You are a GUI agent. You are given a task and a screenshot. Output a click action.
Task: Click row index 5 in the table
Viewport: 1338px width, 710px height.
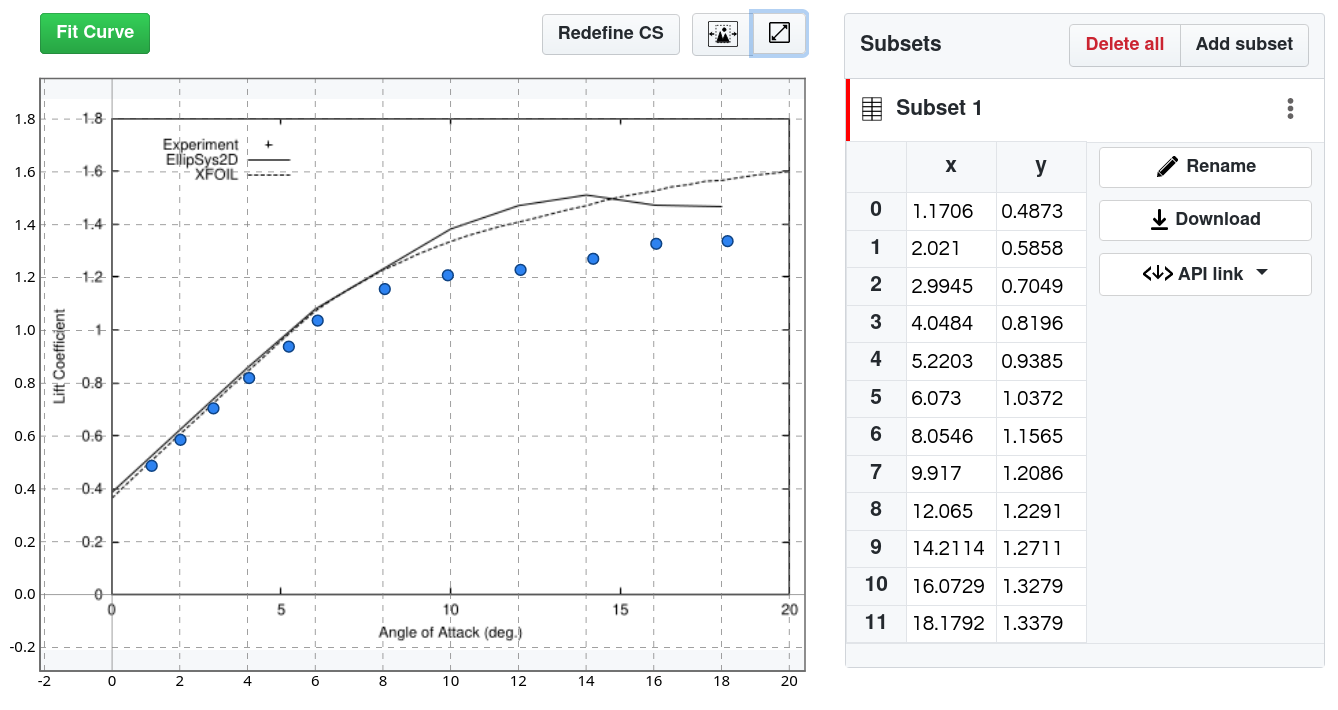pos(876,398)
